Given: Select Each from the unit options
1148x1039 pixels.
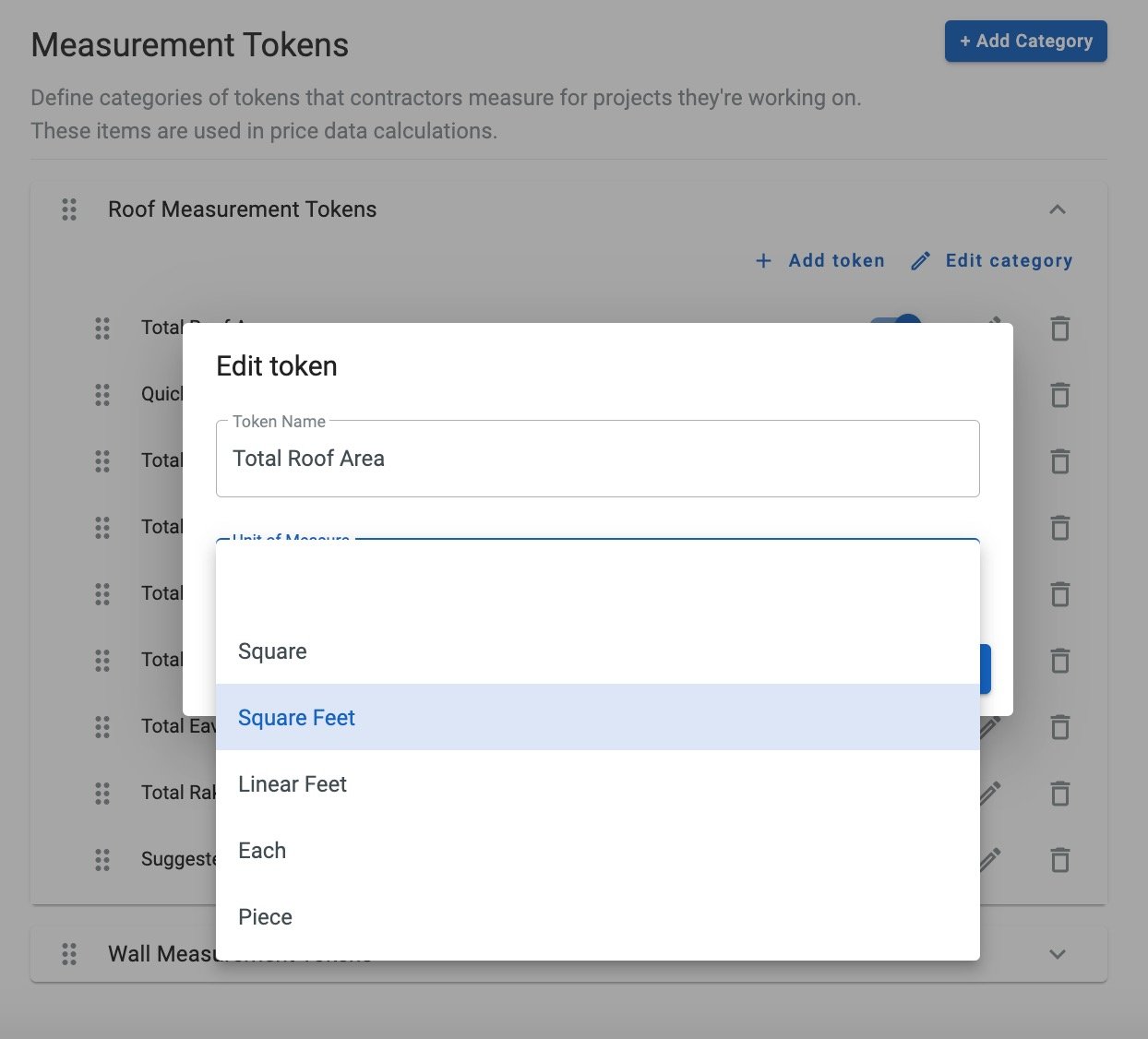Looking at the screenshot, I should point(261,850).
